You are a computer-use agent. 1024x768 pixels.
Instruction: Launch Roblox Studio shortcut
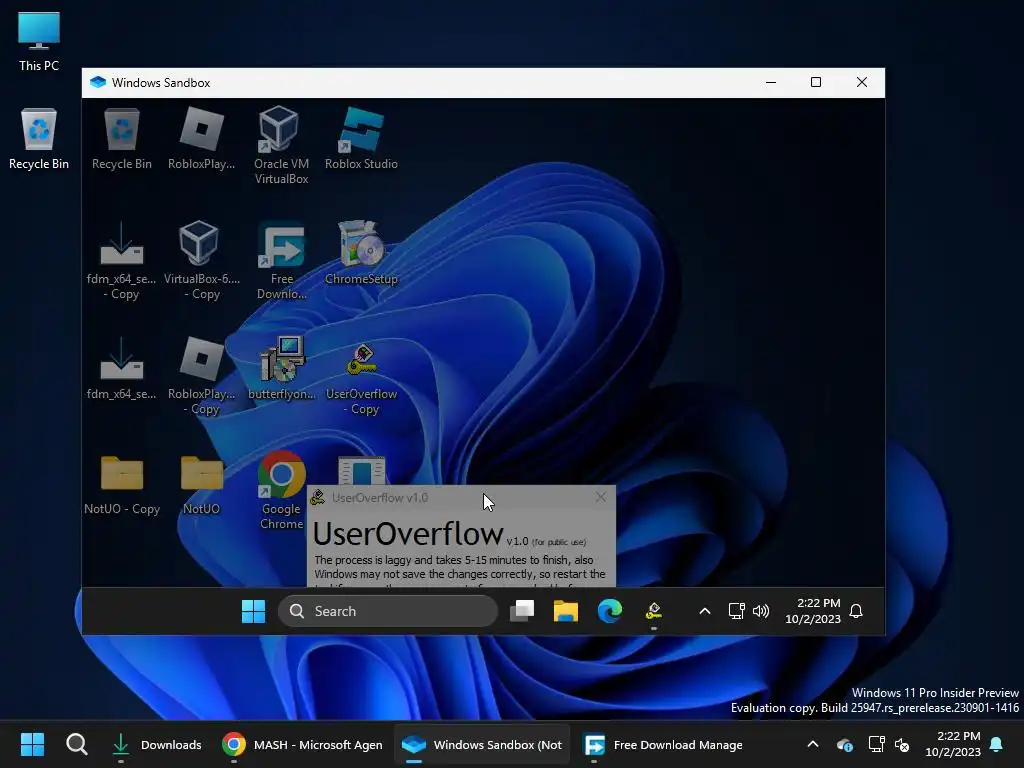[361, 139]
